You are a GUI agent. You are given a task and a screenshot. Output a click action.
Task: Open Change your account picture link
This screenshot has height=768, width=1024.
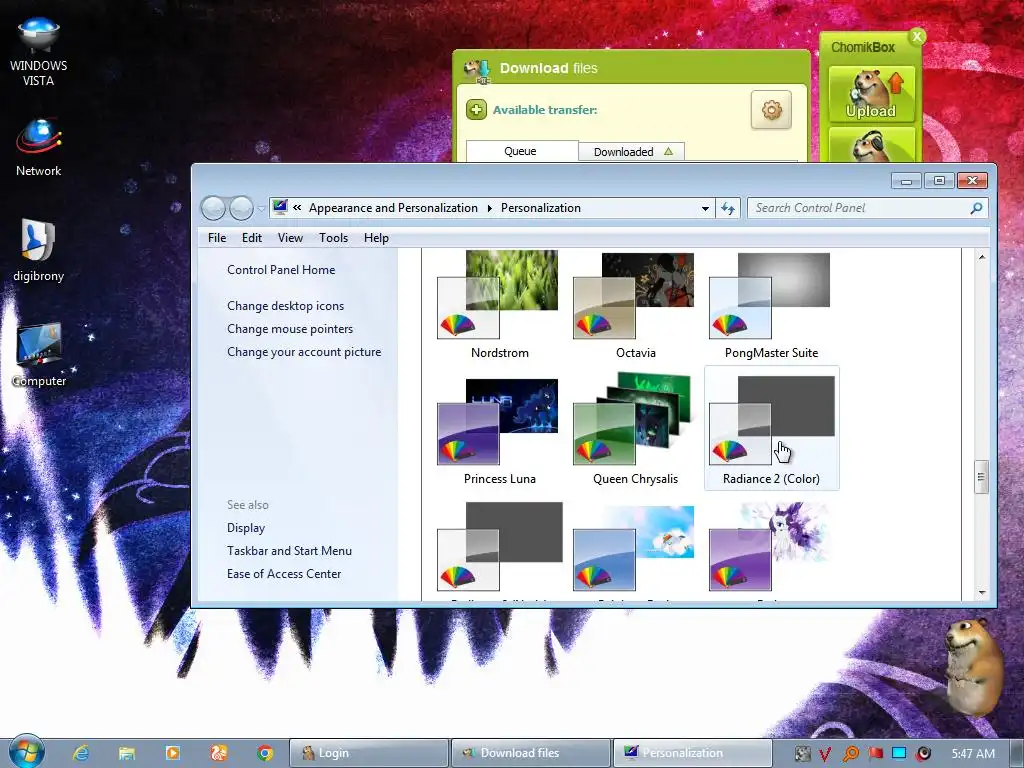pos(304,351)
